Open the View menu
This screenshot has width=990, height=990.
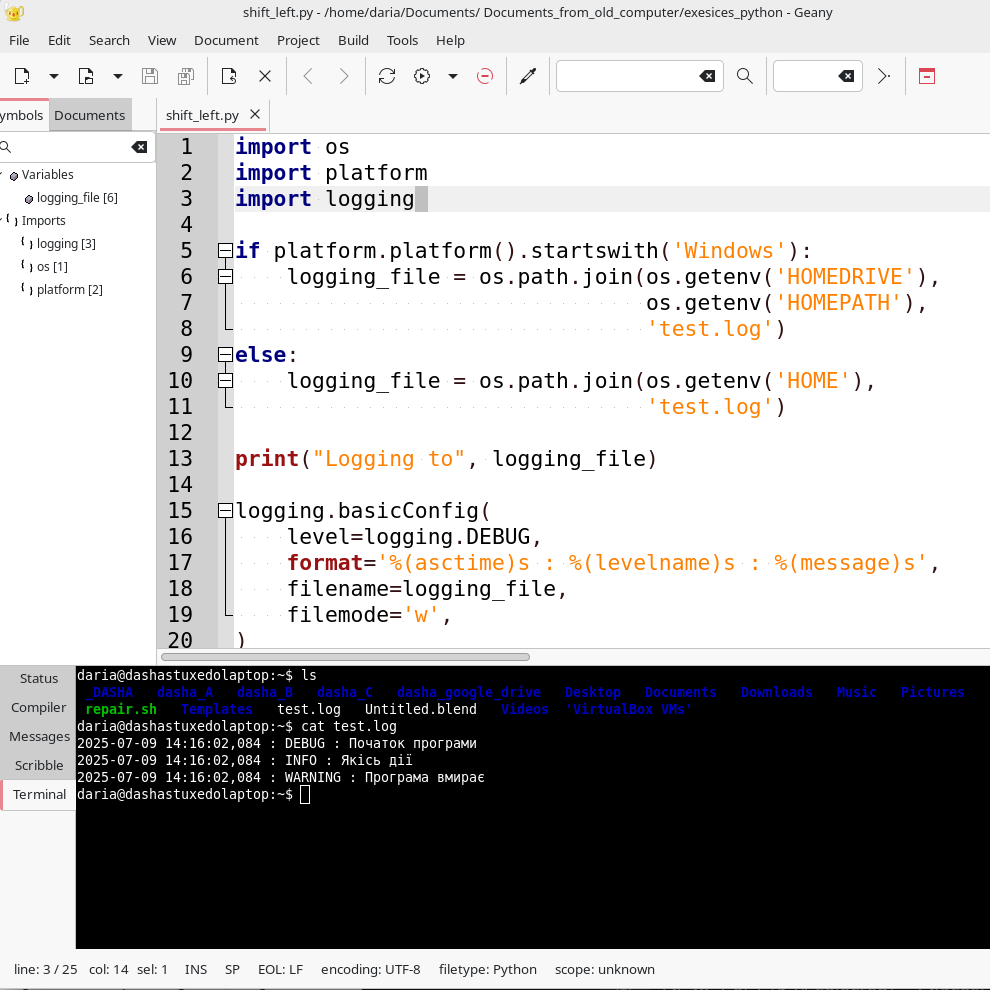coord(162,40)
